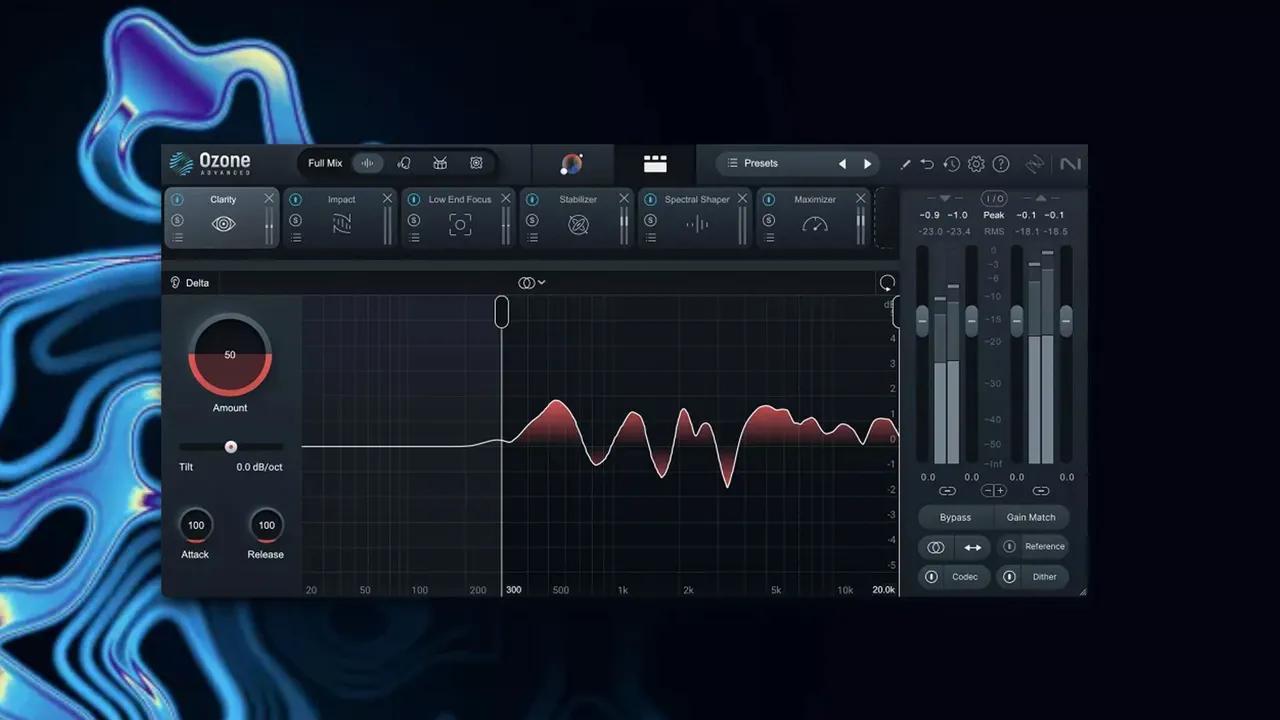Select the Spectral Shaper module icon
The height and width of the screenshot is (720, 1280).
(x=697, y=225)
